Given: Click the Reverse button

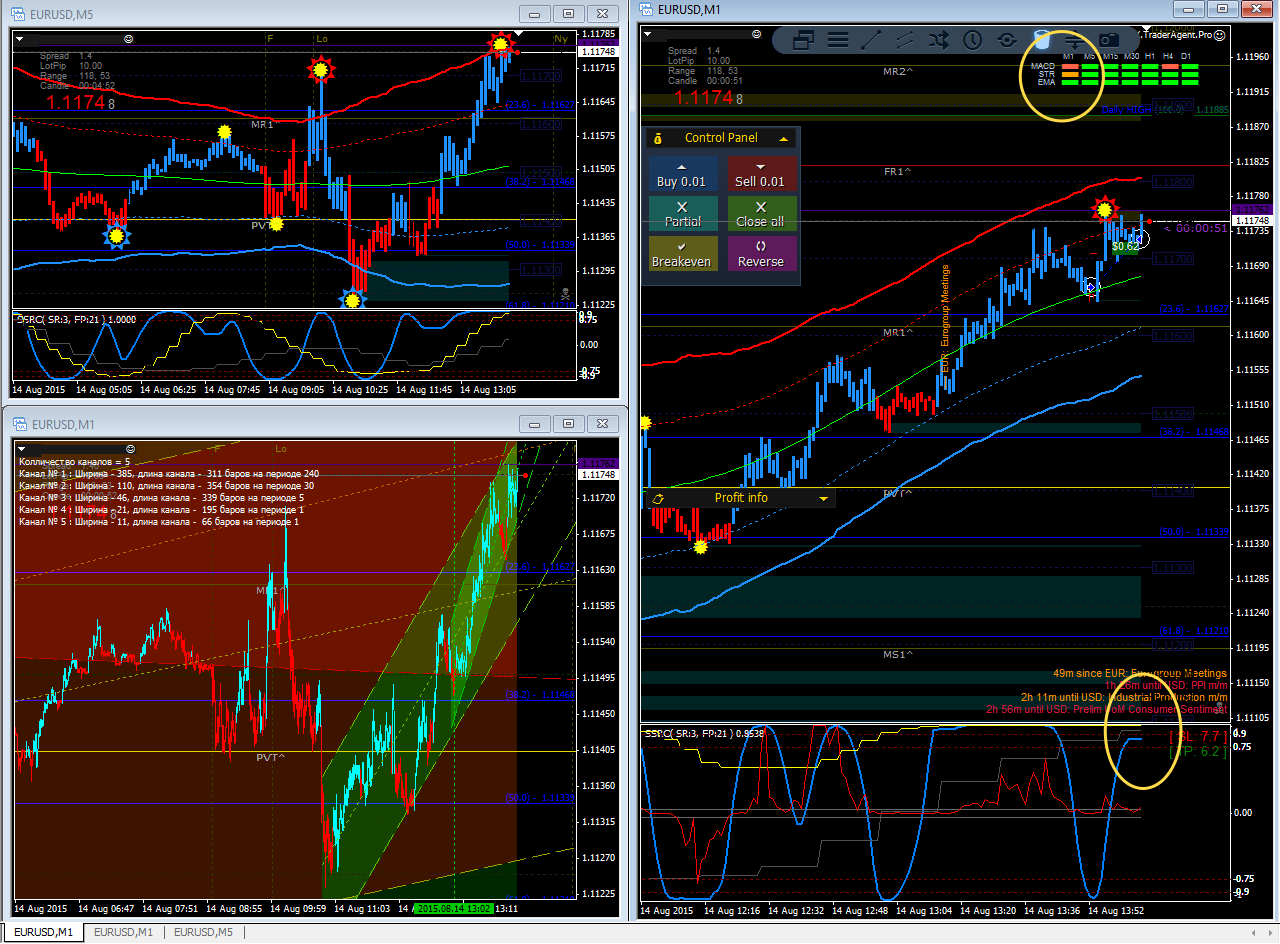Looking at the screenshot, I should [761, 253].
